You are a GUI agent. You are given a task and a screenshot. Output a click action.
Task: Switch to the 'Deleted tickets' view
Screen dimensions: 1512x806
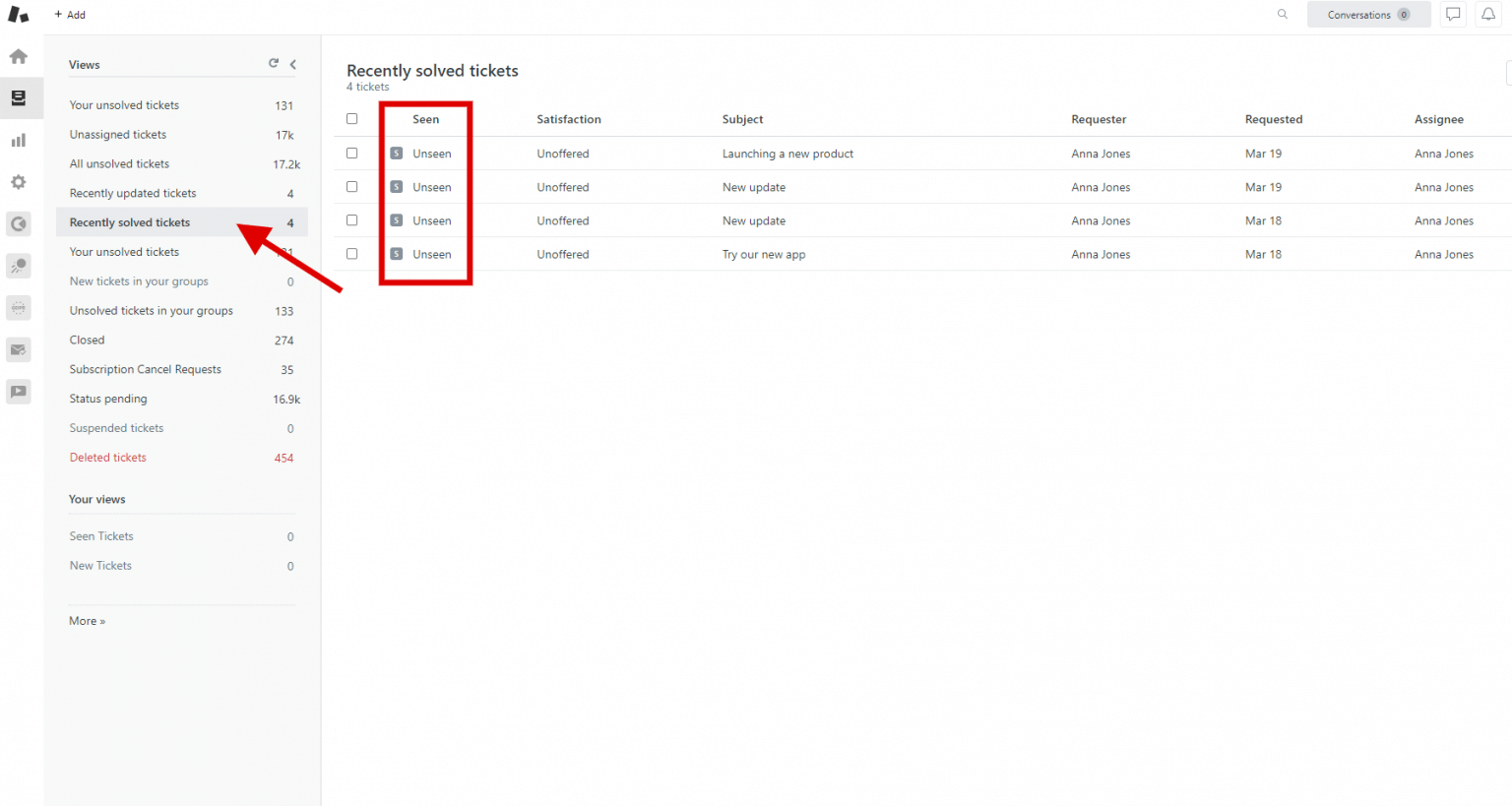tap(108, 457)
